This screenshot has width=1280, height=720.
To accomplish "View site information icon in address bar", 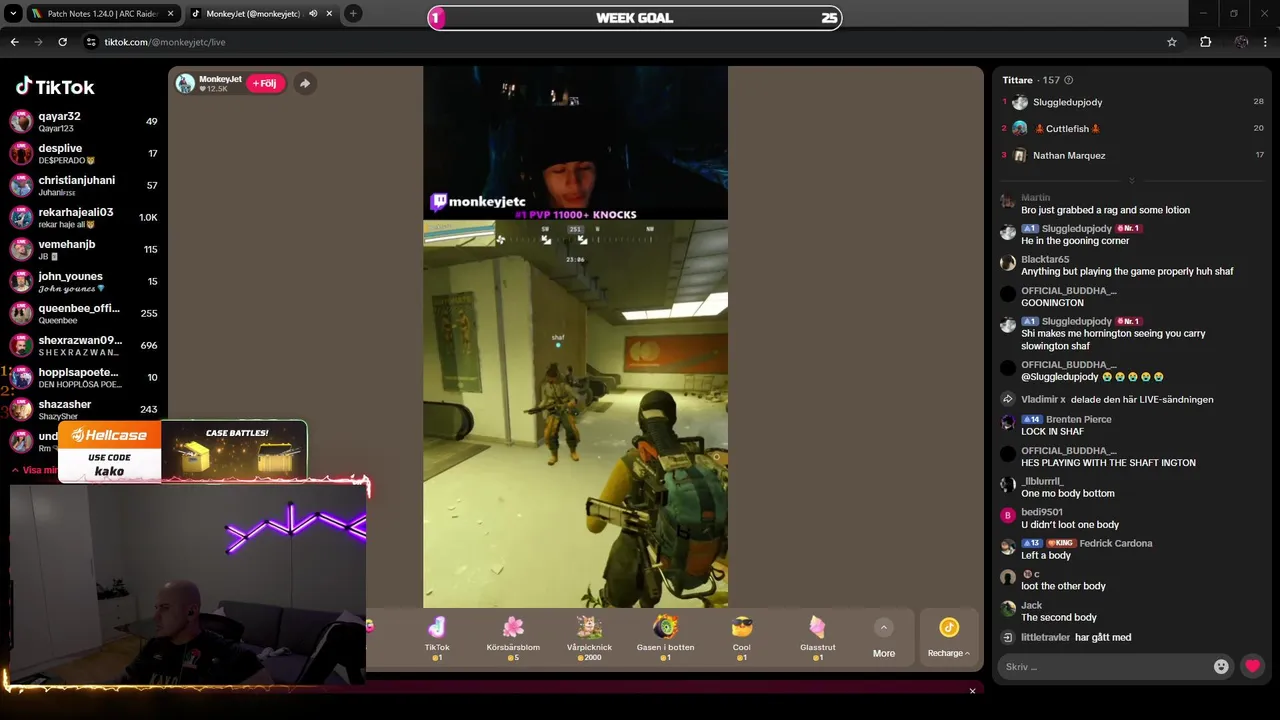I will click(91, 42).
